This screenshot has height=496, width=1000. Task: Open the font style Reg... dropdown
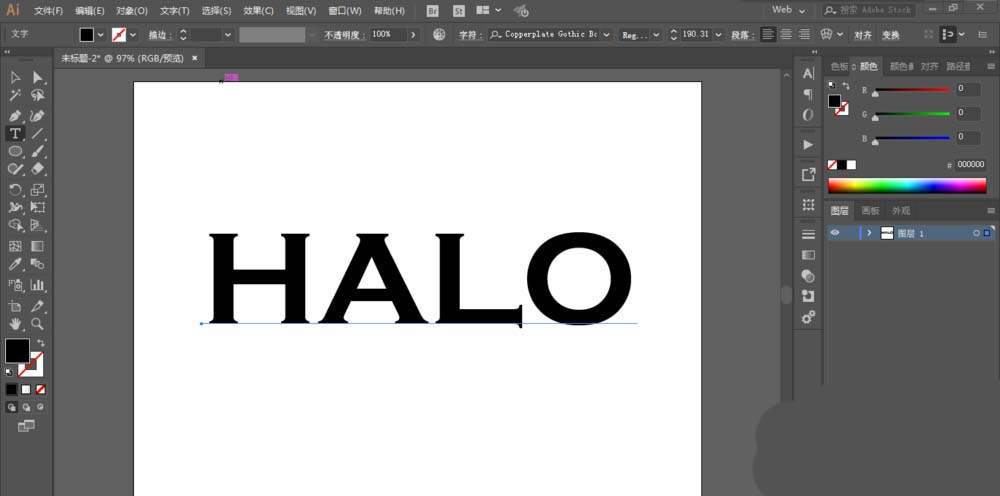[656, 34]
